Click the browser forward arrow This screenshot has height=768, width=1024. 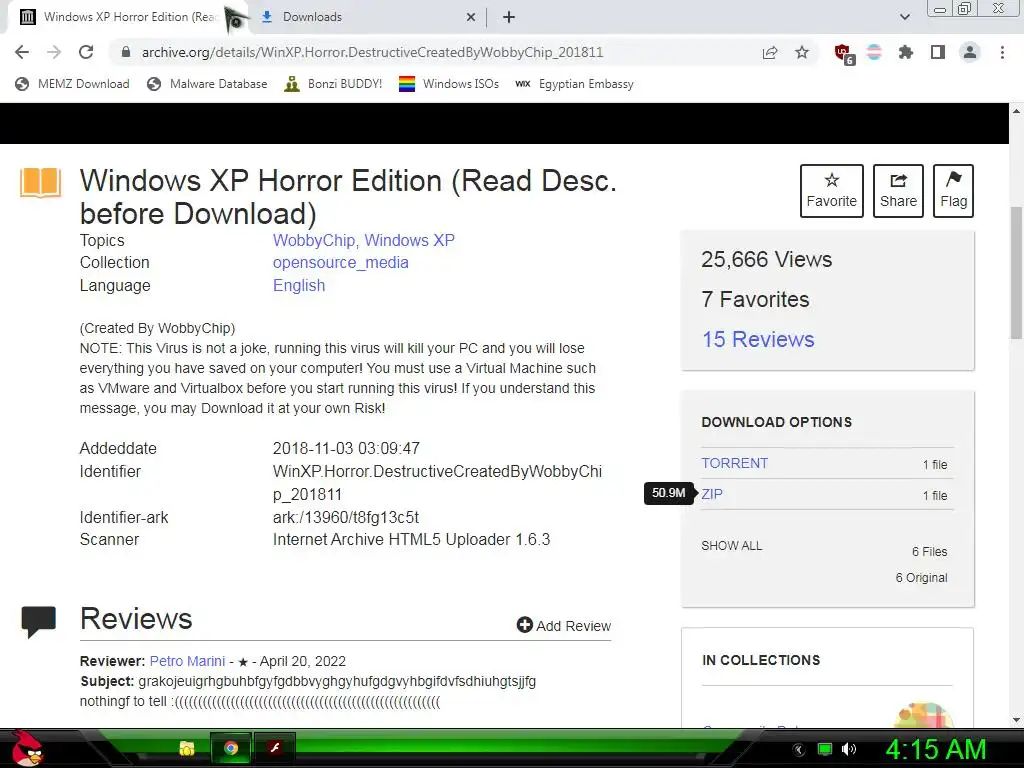[54, 52]
